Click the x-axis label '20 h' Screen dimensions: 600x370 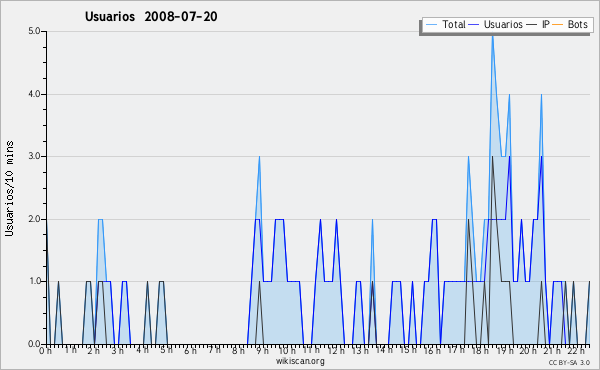pos(529,351)
